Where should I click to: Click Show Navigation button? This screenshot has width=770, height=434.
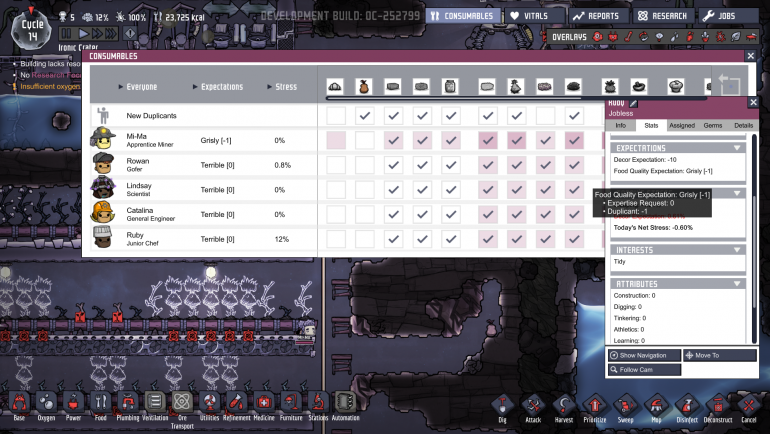click(x=644, y=355)
